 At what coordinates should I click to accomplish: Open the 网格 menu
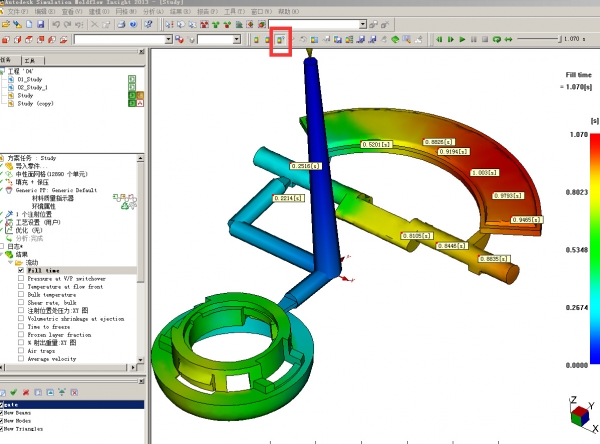click(126, 11)
